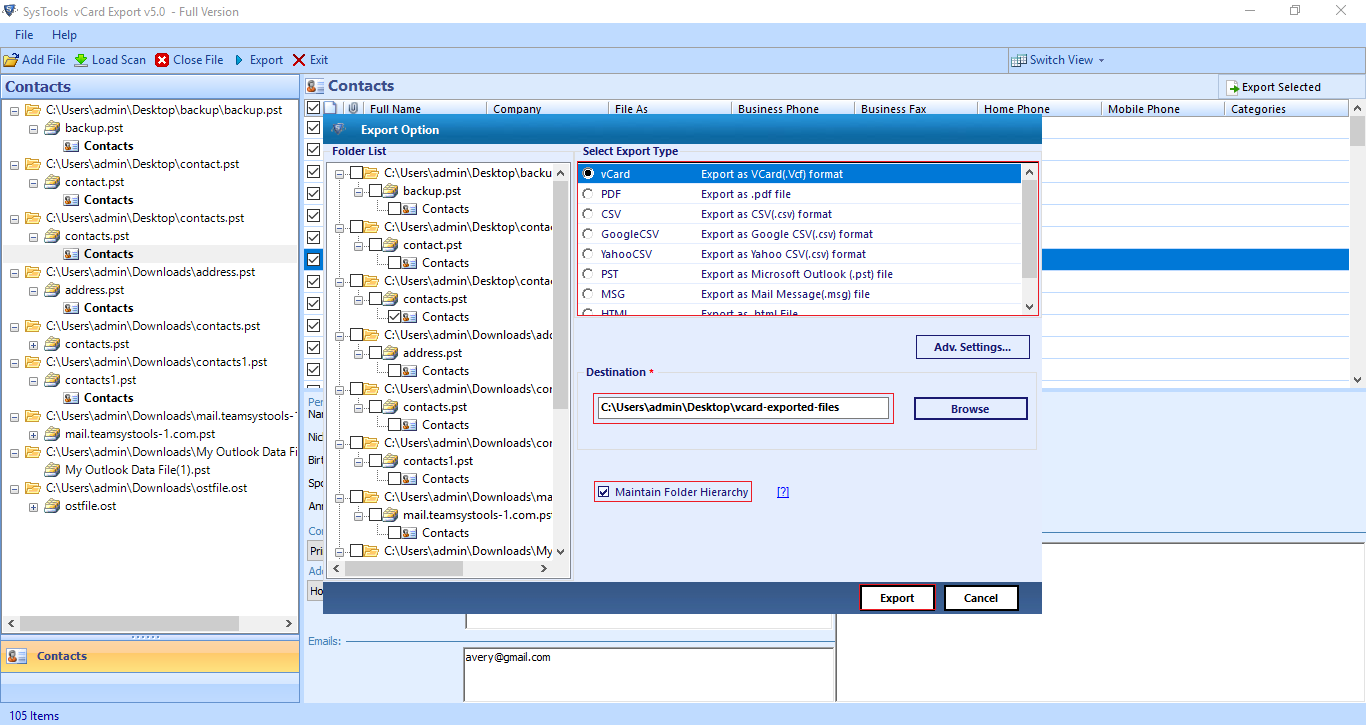Click the Contacts icon in bottom-left pane
The image size is (1366, 725).
pos(17,656)
